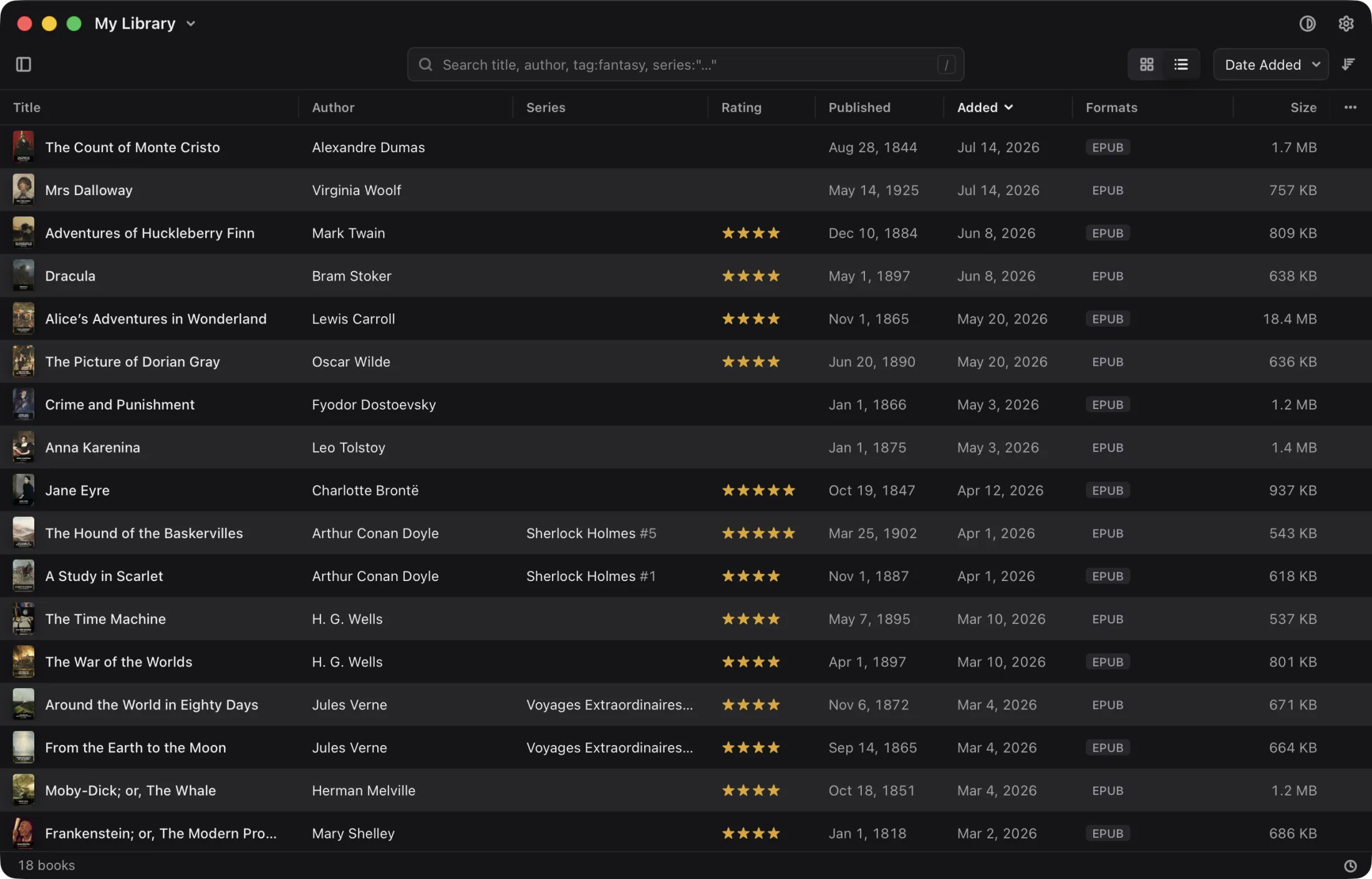Click author Oscar Wilde
Image resolution: width=1372 pixels, height=879 pixels.
click(x=351, y=362)
